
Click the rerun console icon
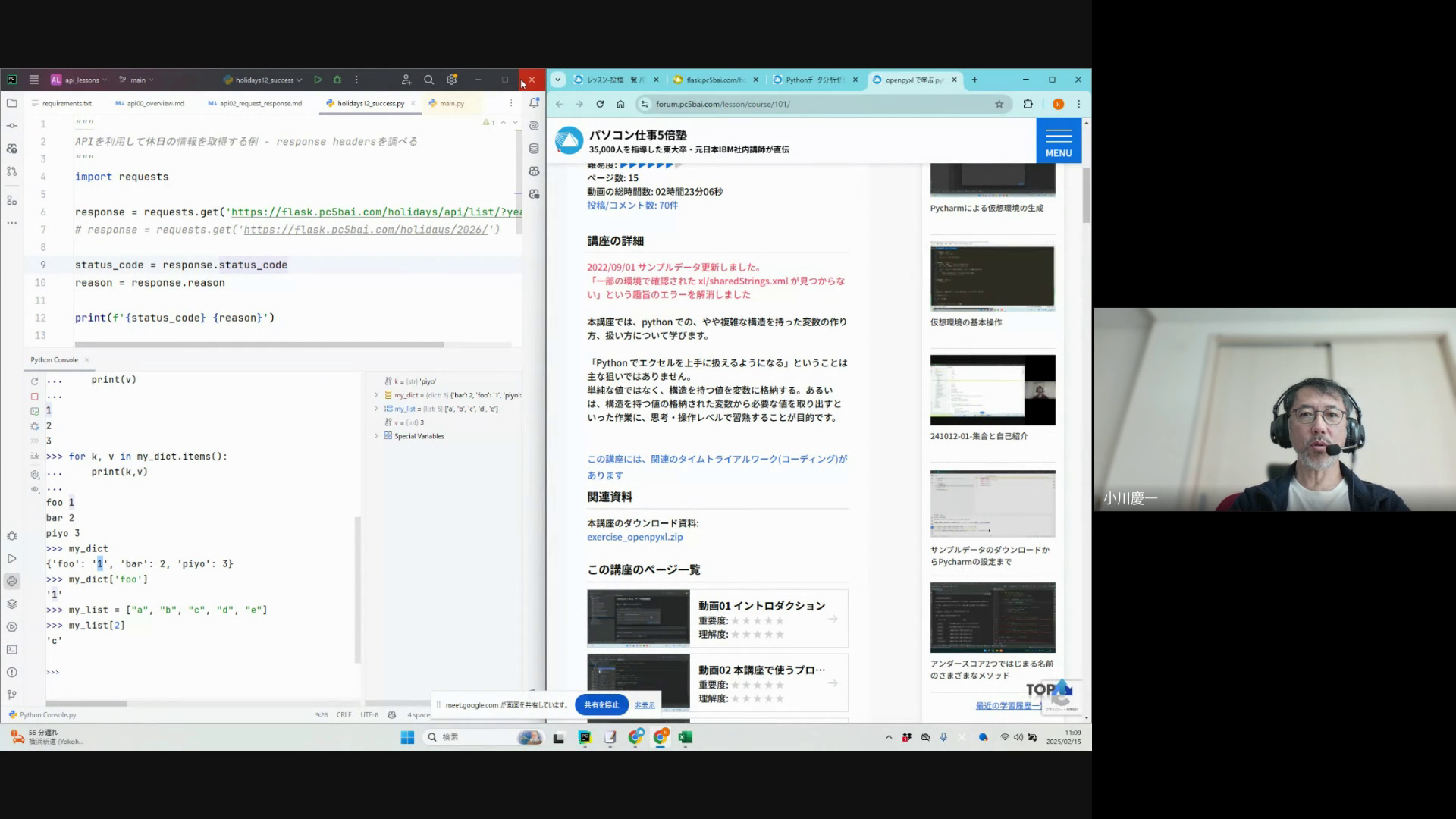(34, 381)
